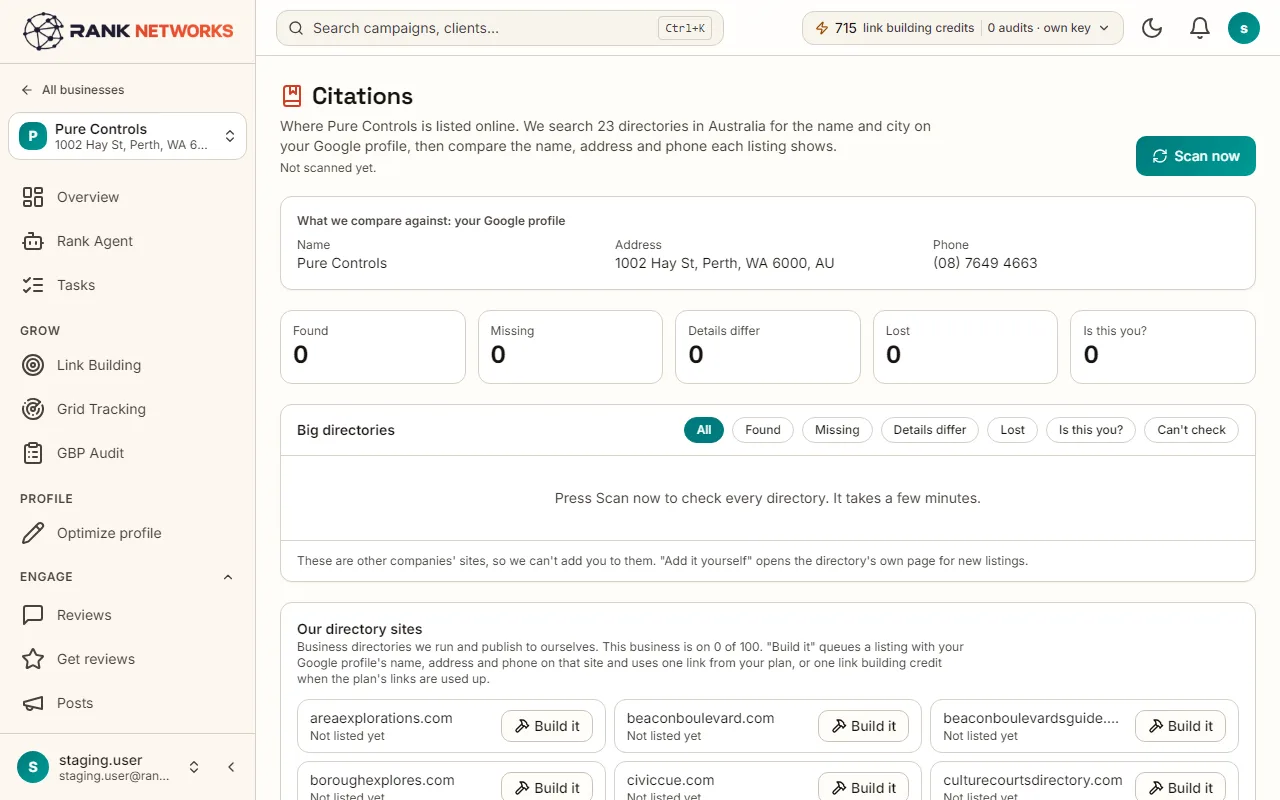Select the All filter chip
This screenshot has height=800, width=1280.
704,430
